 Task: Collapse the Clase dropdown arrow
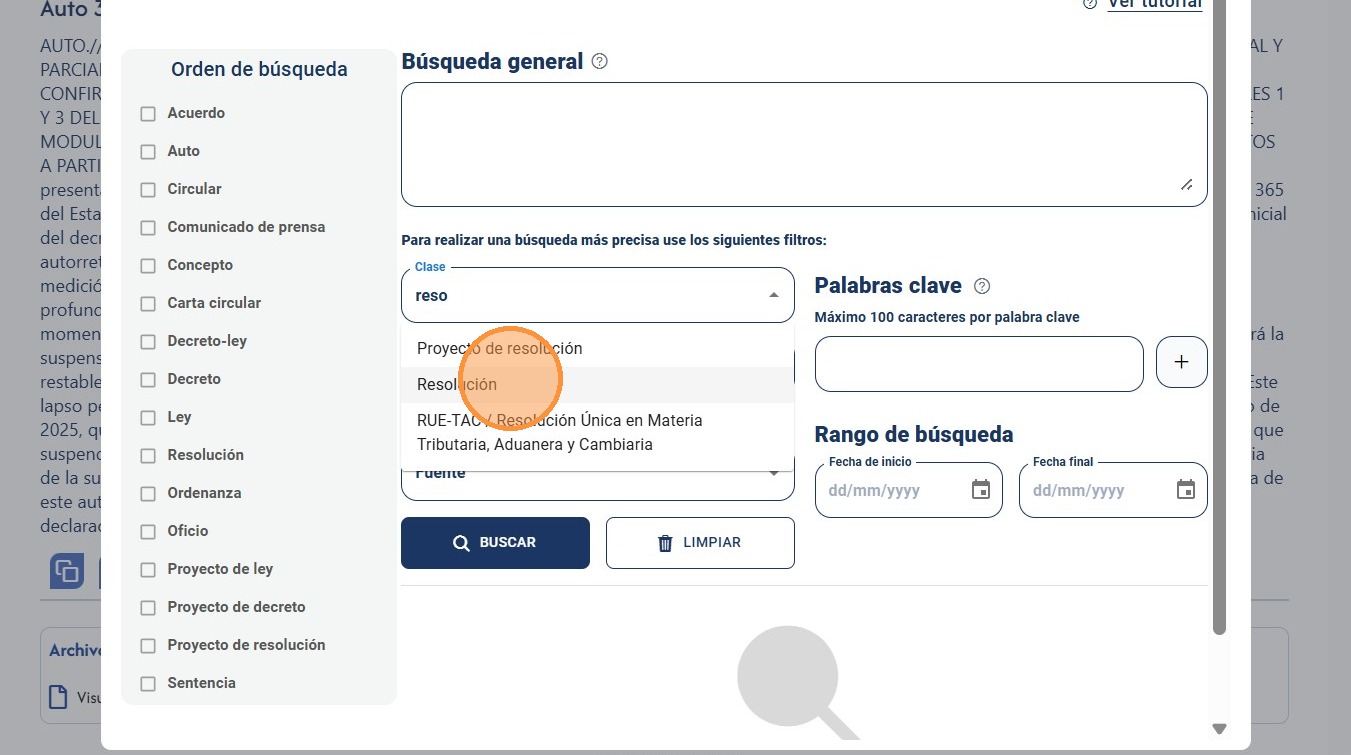[x=773, y=295]
